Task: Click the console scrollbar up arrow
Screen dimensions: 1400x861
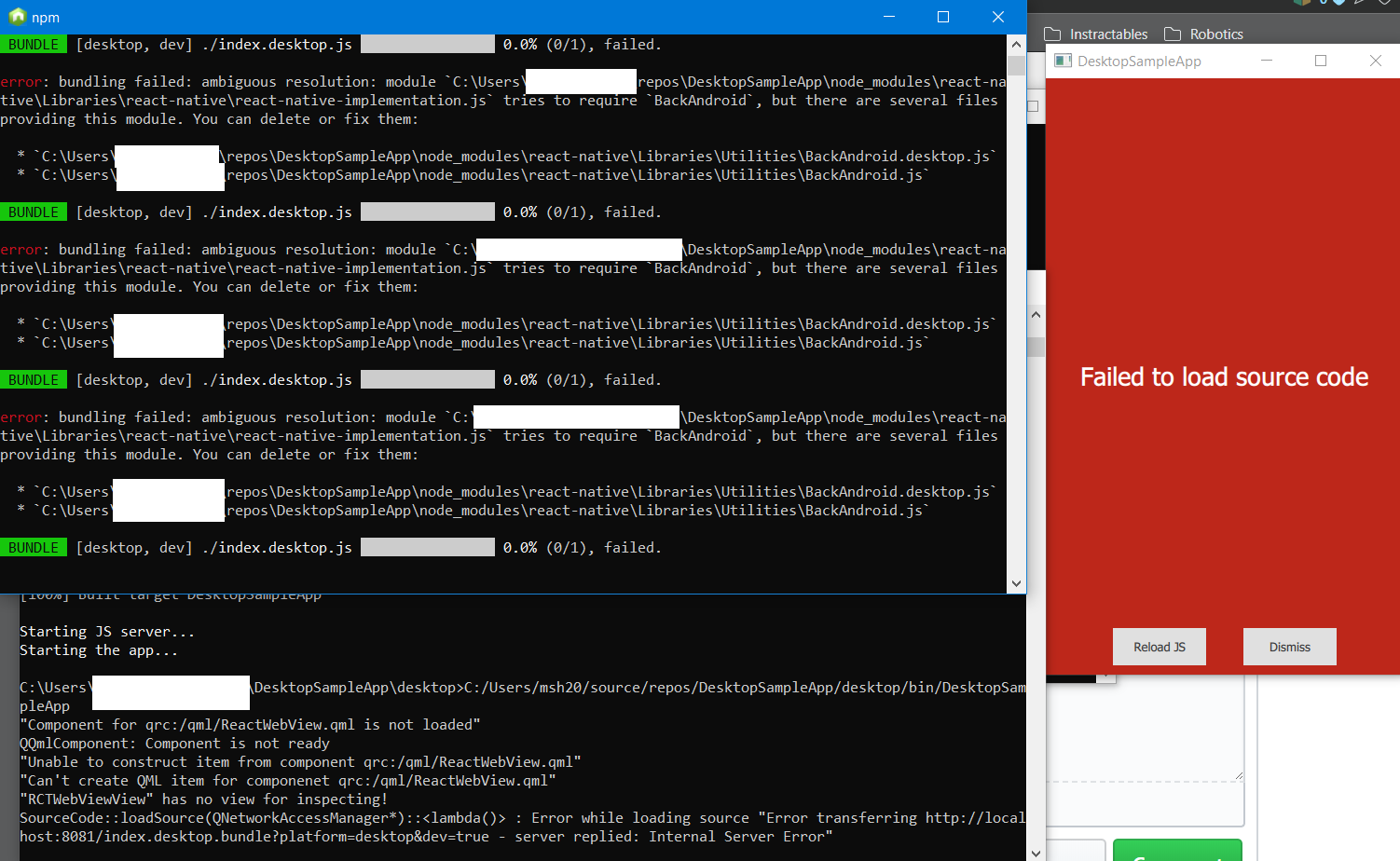Action: coord(1015,43)
